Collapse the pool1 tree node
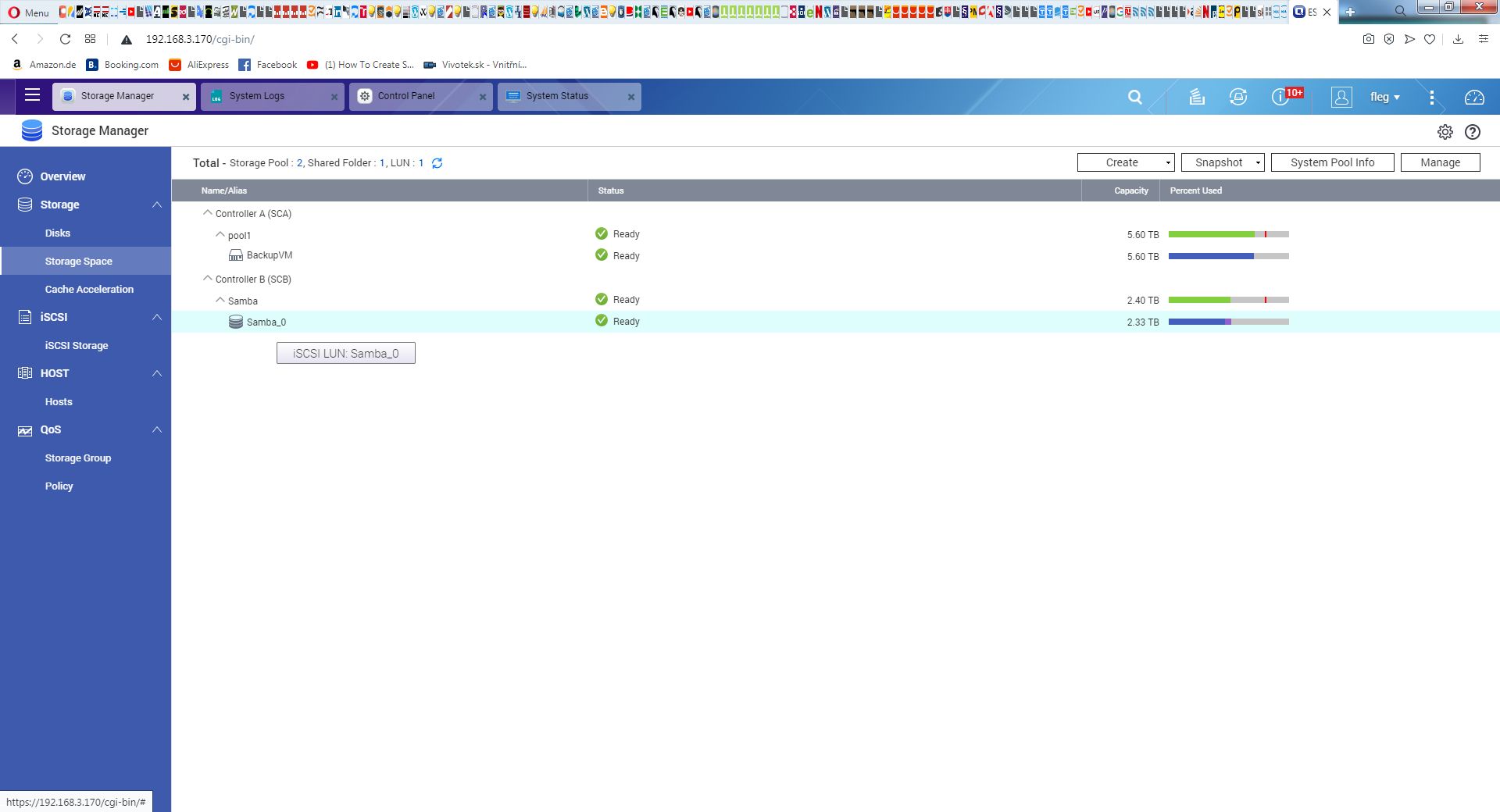Viewport: 1500px width, 812px height. click(x=220, y=234)
